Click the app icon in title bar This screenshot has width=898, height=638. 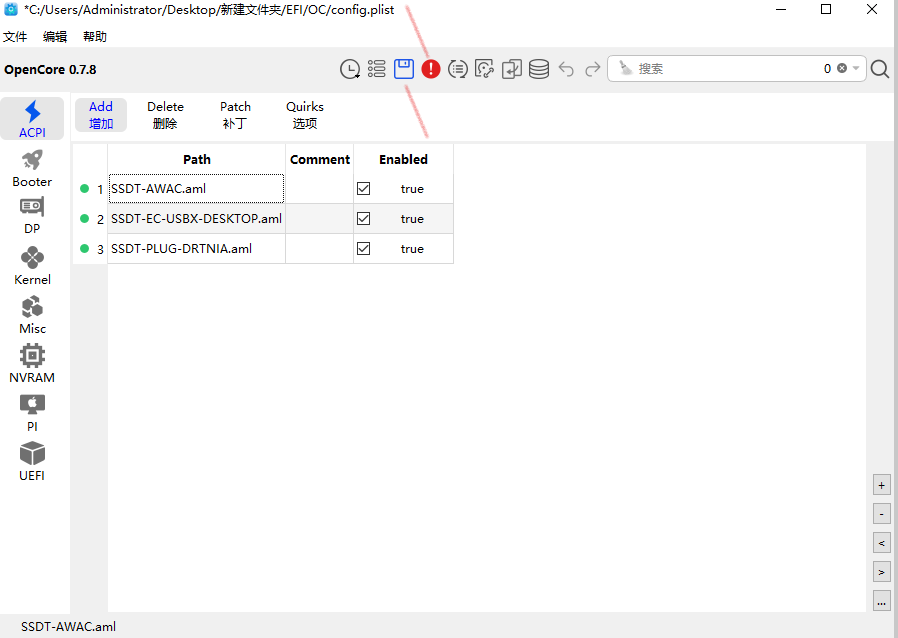coord(11,9)
